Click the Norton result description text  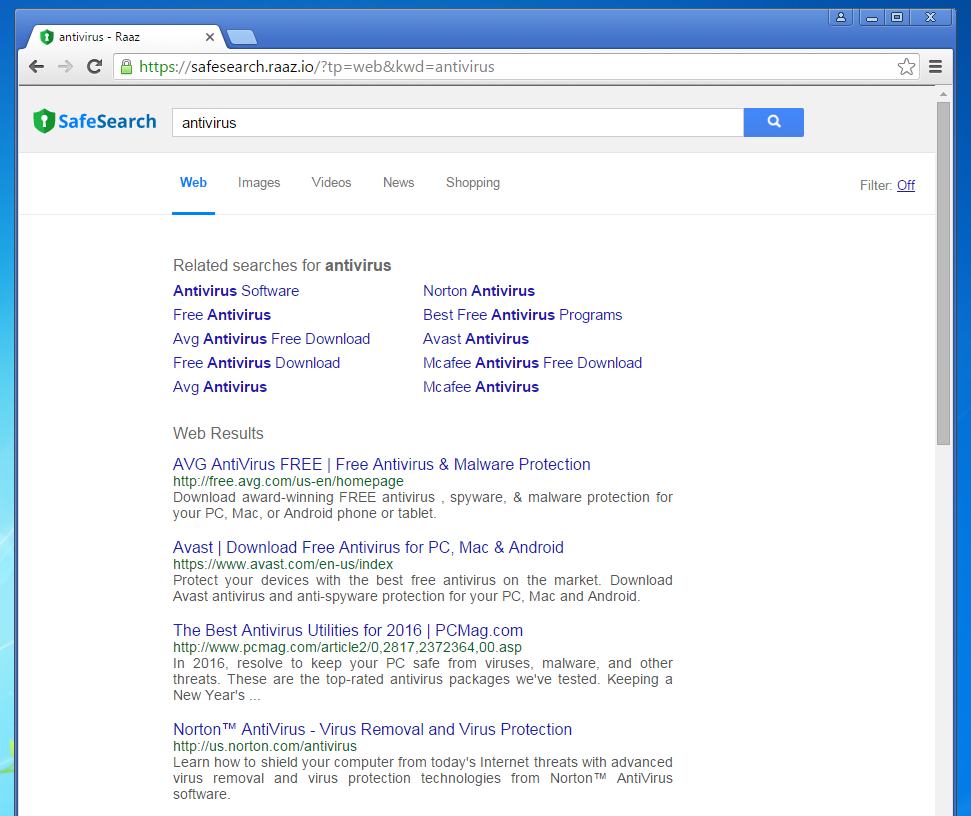click(423, 778)
